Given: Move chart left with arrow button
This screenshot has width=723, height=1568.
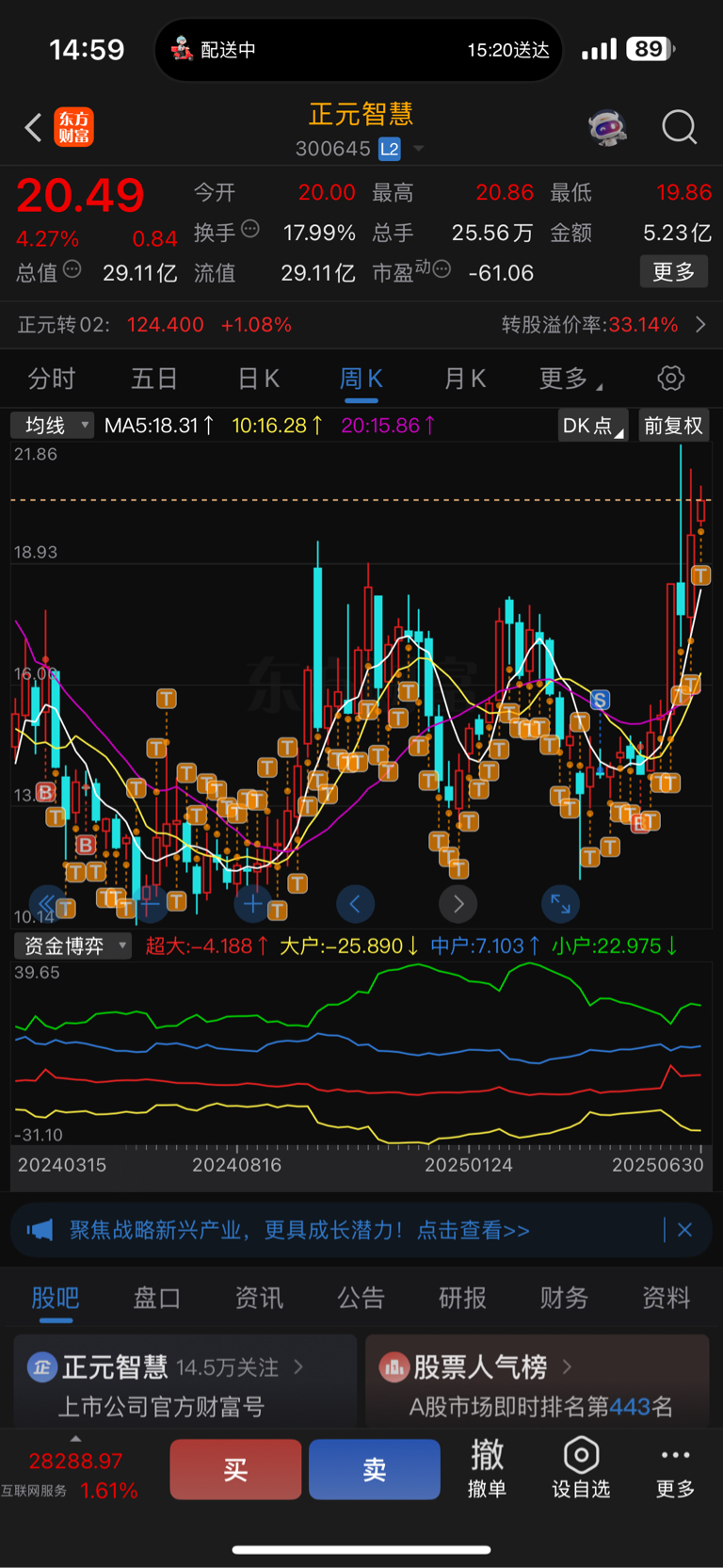Looking at the screenshot, I should (355, 904).
